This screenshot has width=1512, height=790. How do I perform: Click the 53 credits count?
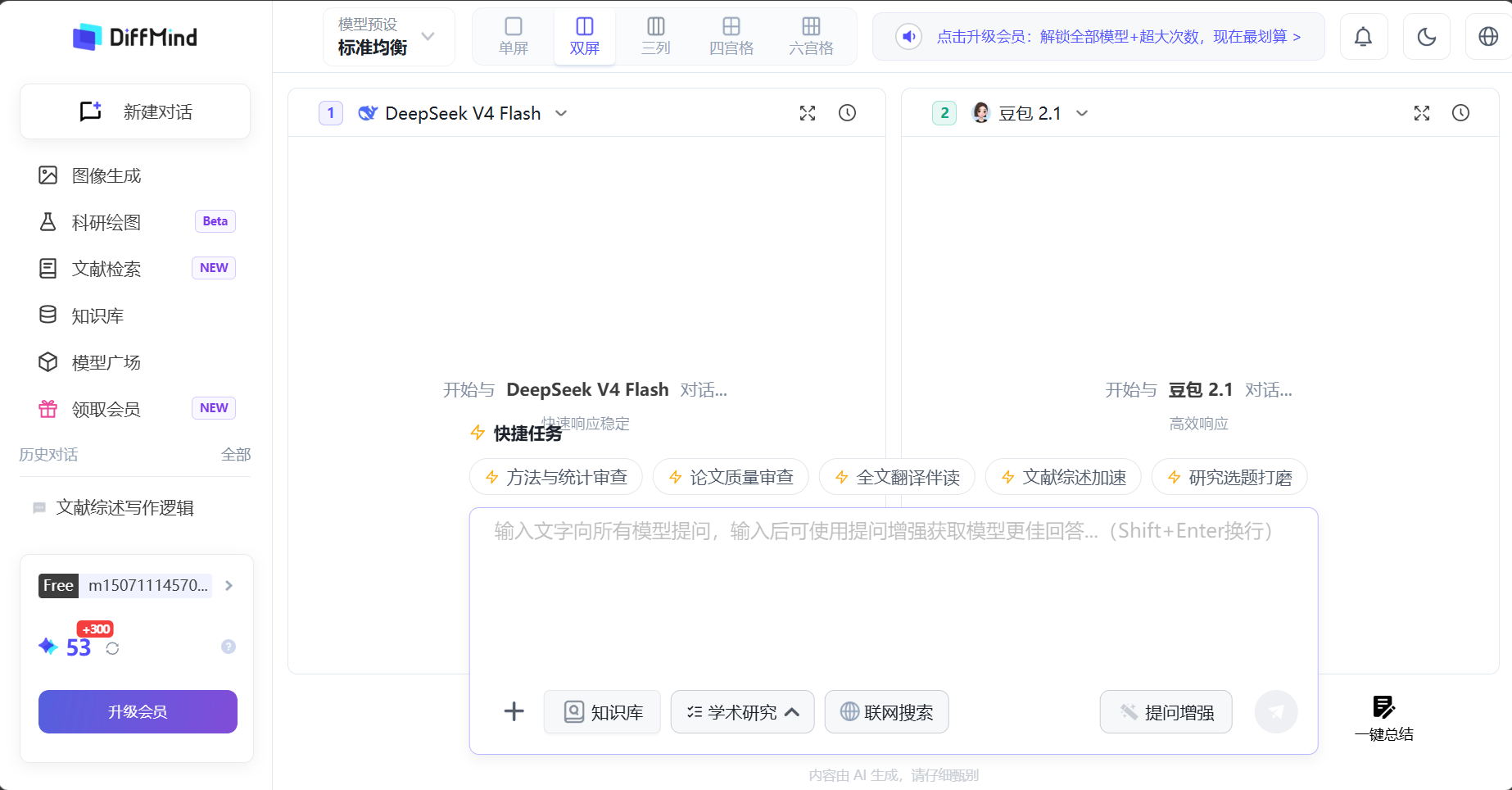79,648
